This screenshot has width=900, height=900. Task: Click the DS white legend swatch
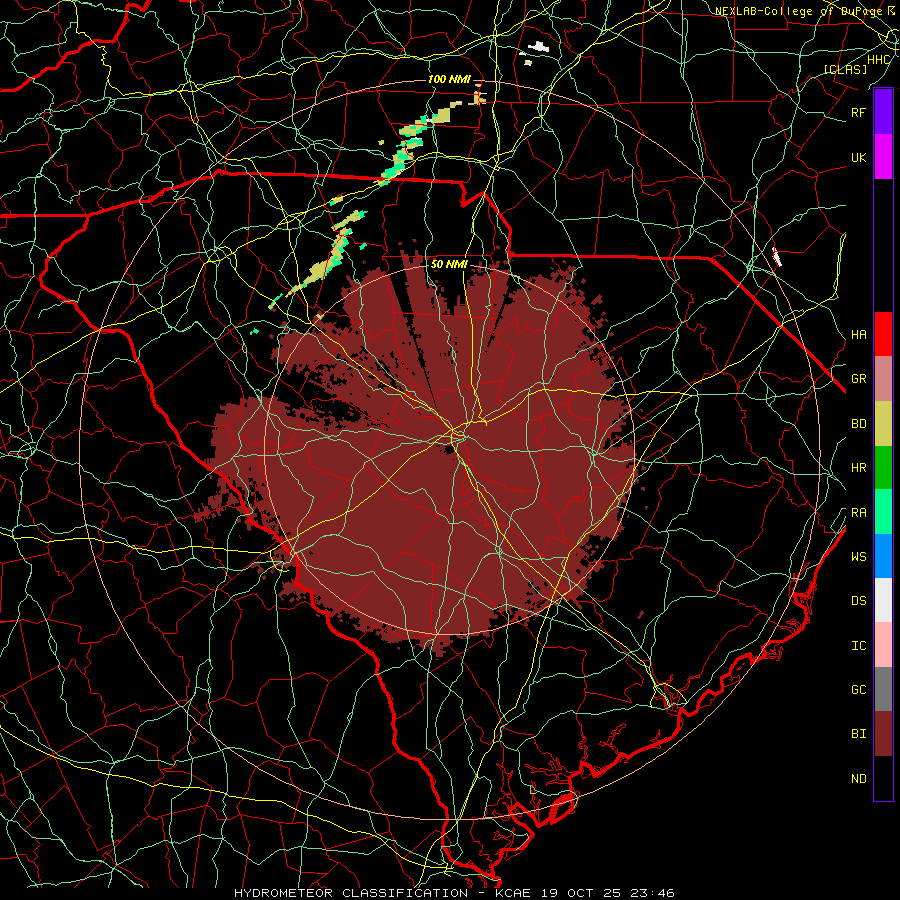(x=883, y=600)
